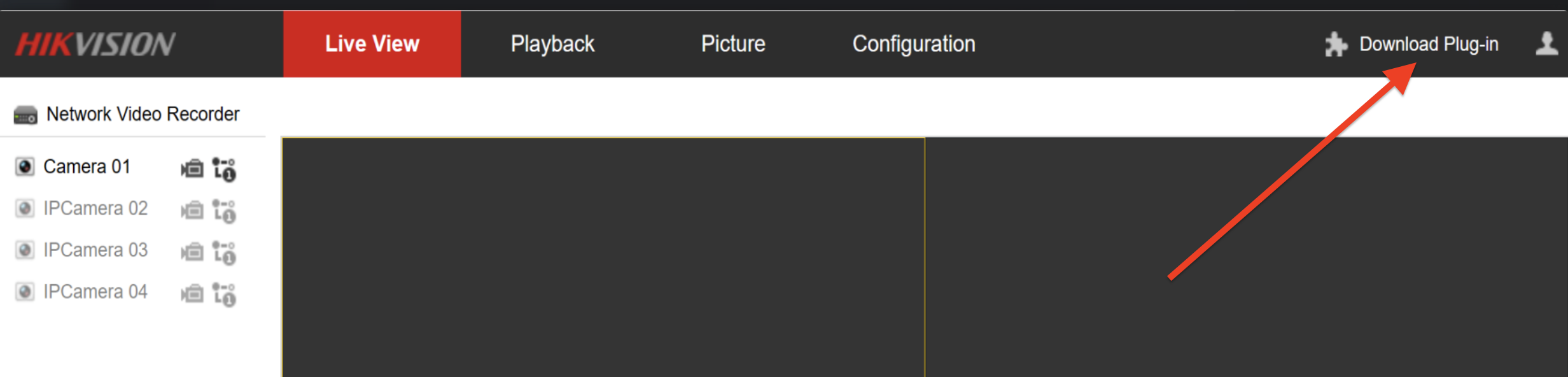This screenshot has width=1568, height=377.
Task: Start recording on Camera 01
Action: pyautogui.click(x=192, y=169)
